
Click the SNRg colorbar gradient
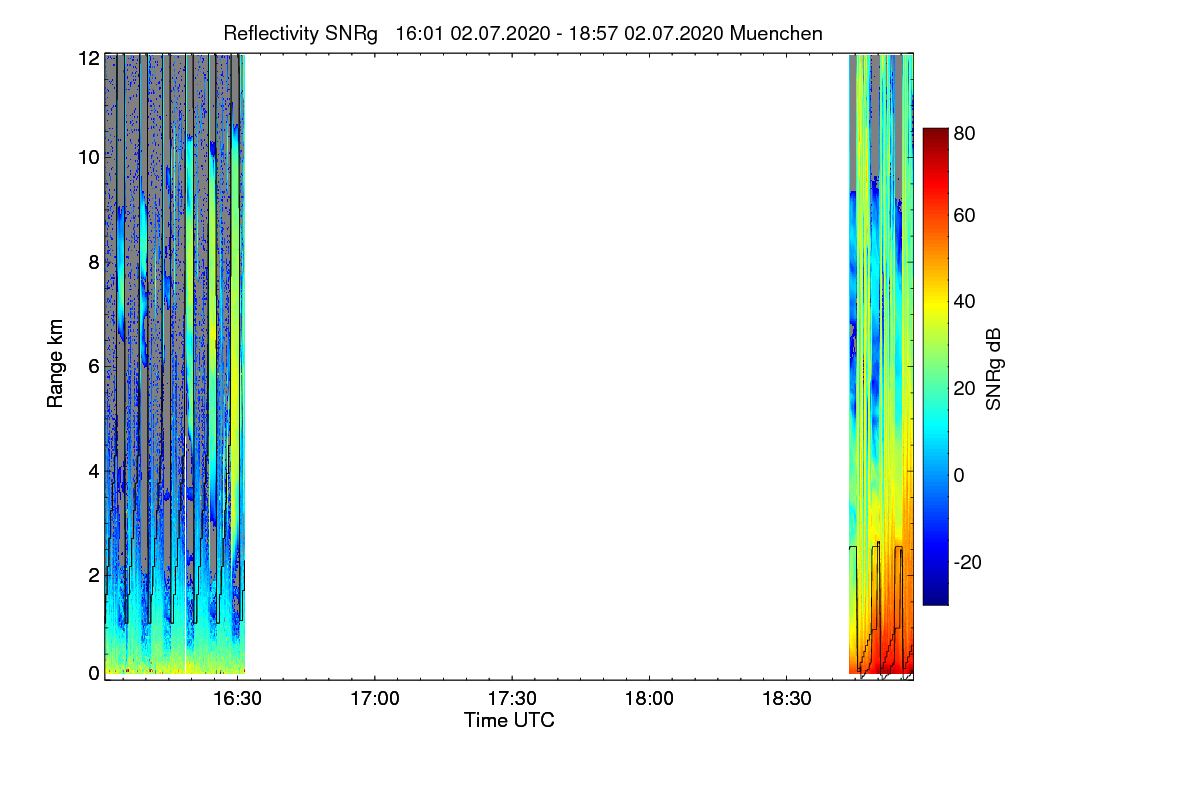tap(935, 366)
